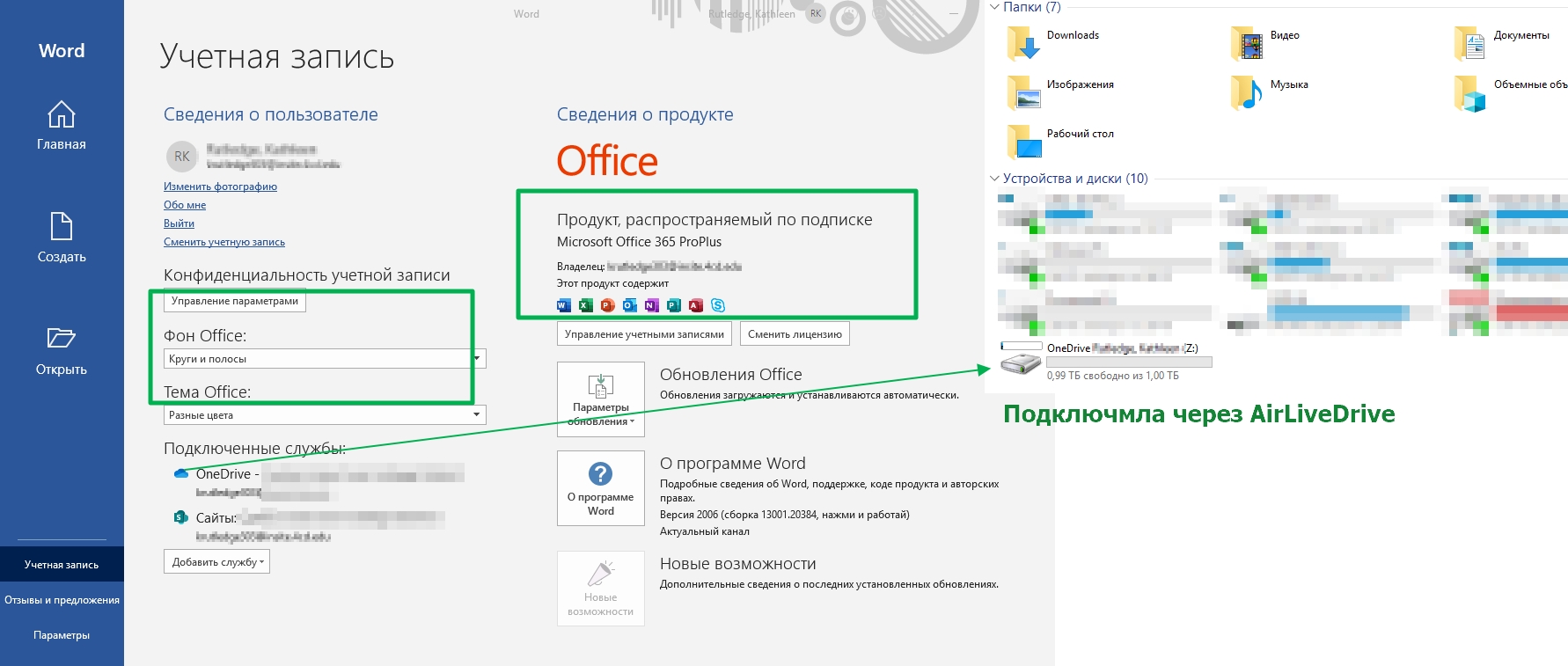Click the Access app icon in product info

click(696, 305)
